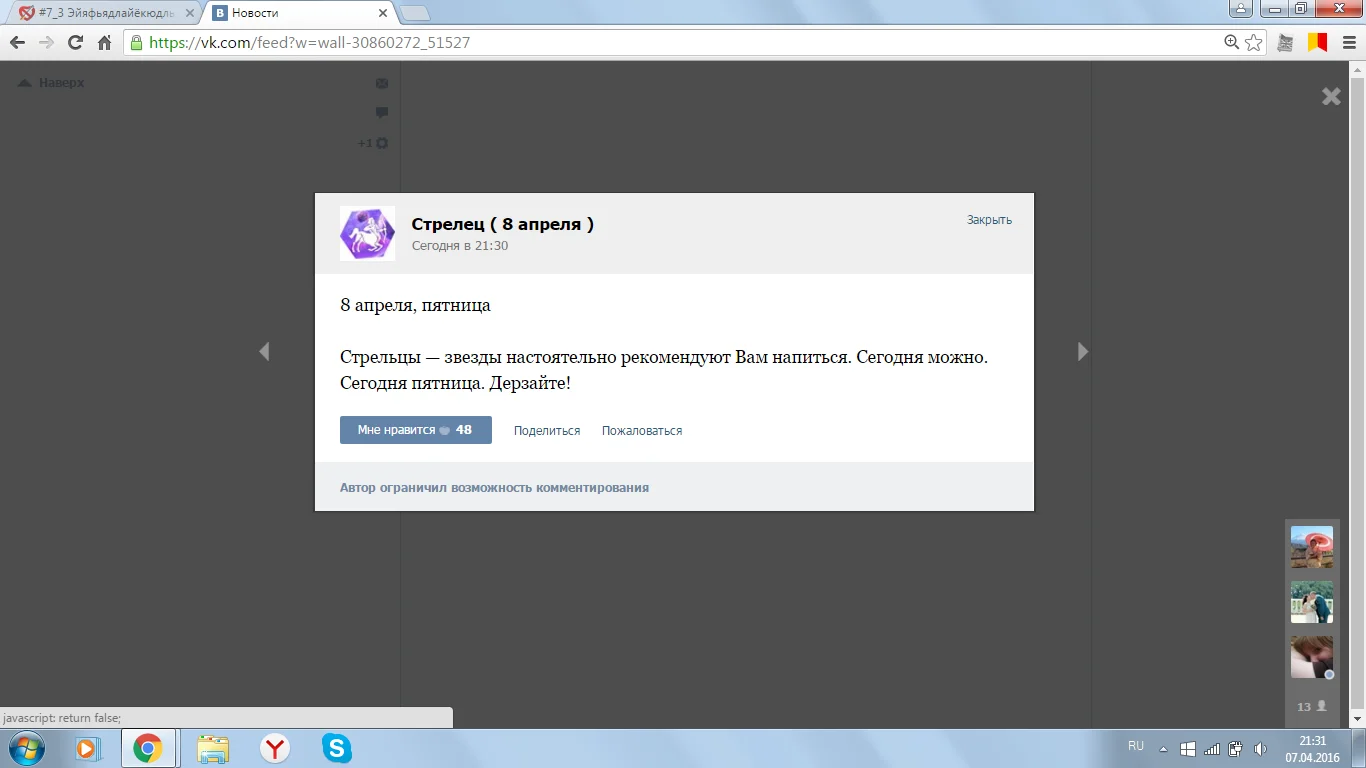This screenshot has width=1366, height=768.
Task: Click the text Автор ограничил возможность комментирования
Action: tap(494, 488)
